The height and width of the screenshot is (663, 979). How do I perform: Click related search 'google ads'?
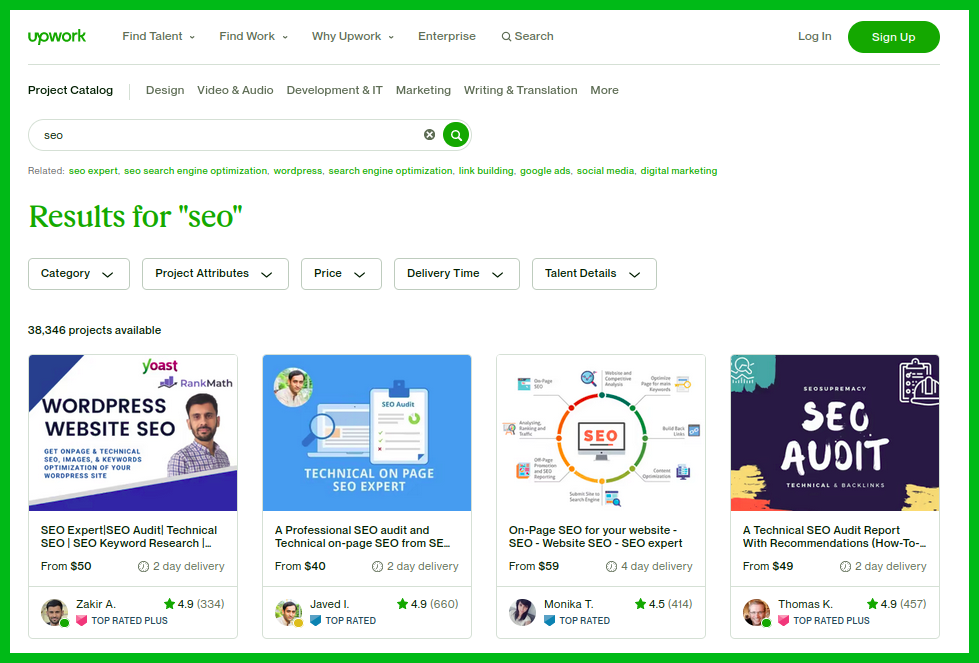pyautogui.click(x=545, y=170)
